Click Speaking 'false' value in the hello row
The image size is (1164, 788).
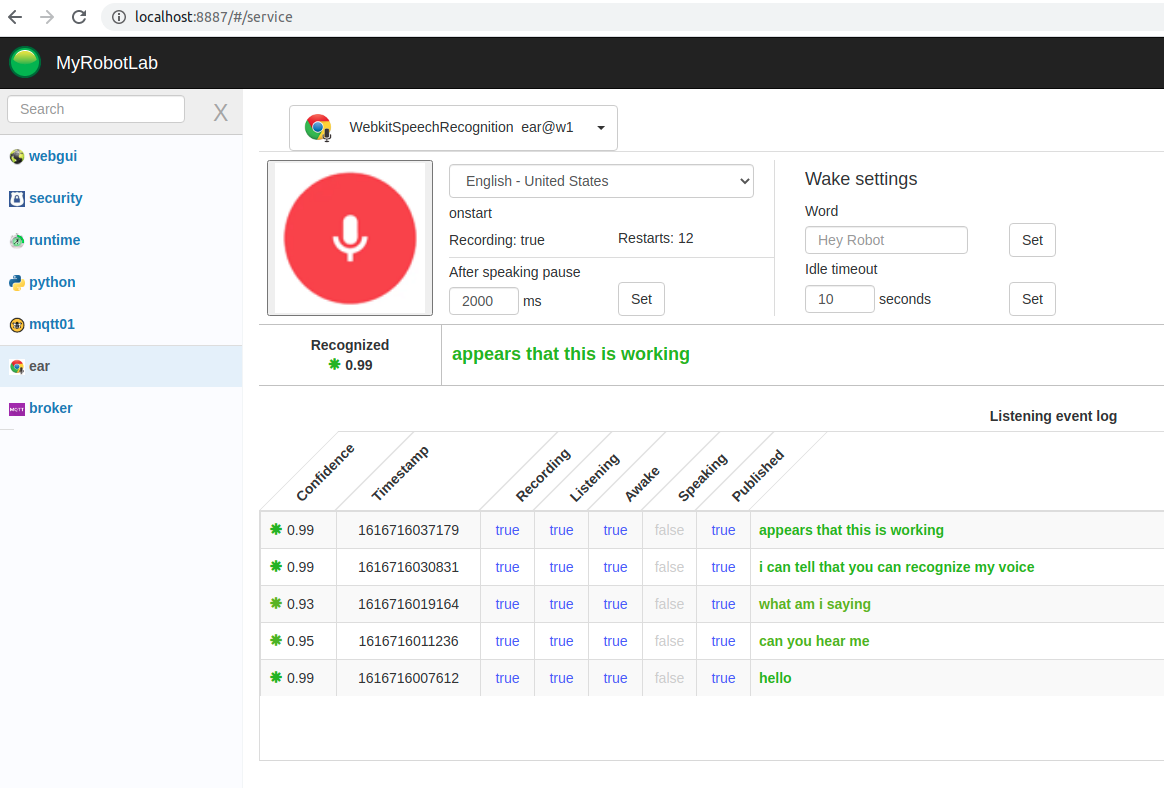[669, 678]
